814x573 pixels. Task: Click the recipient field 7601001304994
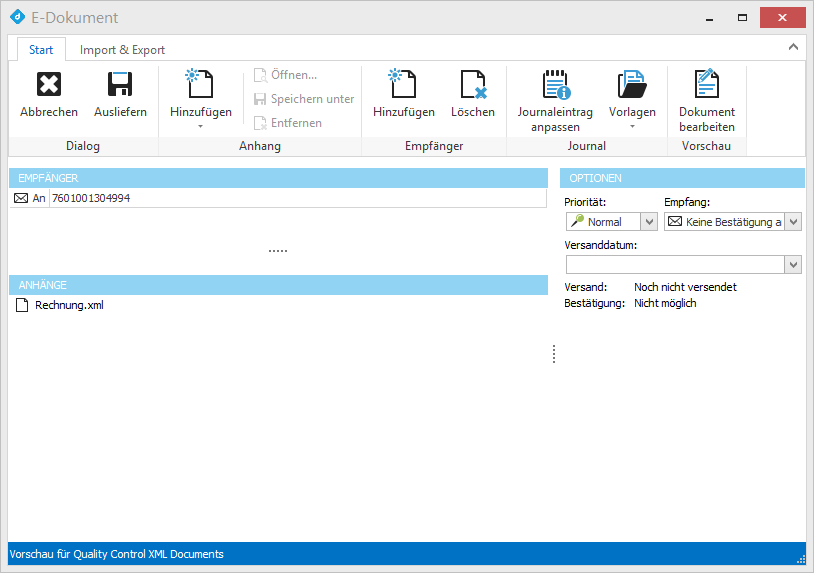pos(297,198)
